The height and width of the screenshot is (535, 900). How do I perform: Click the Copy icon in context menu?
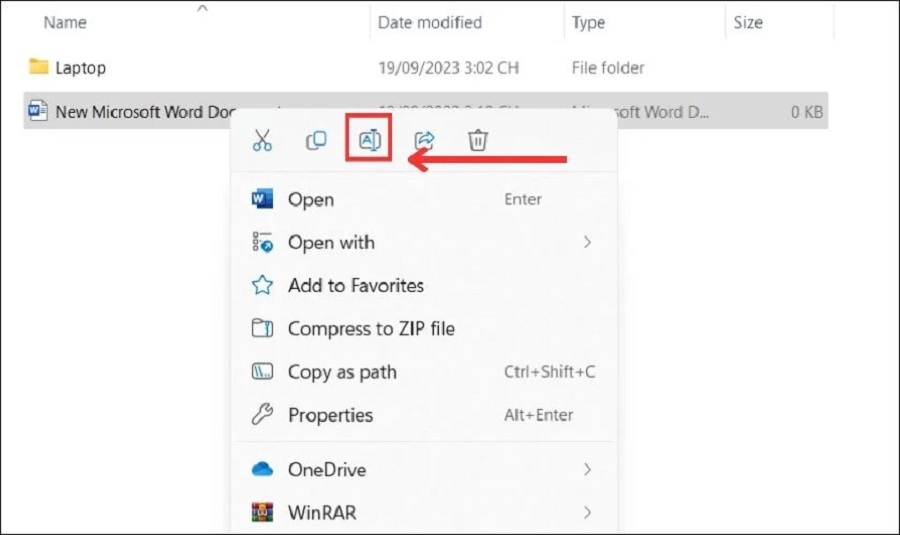[x=316, y=140]
